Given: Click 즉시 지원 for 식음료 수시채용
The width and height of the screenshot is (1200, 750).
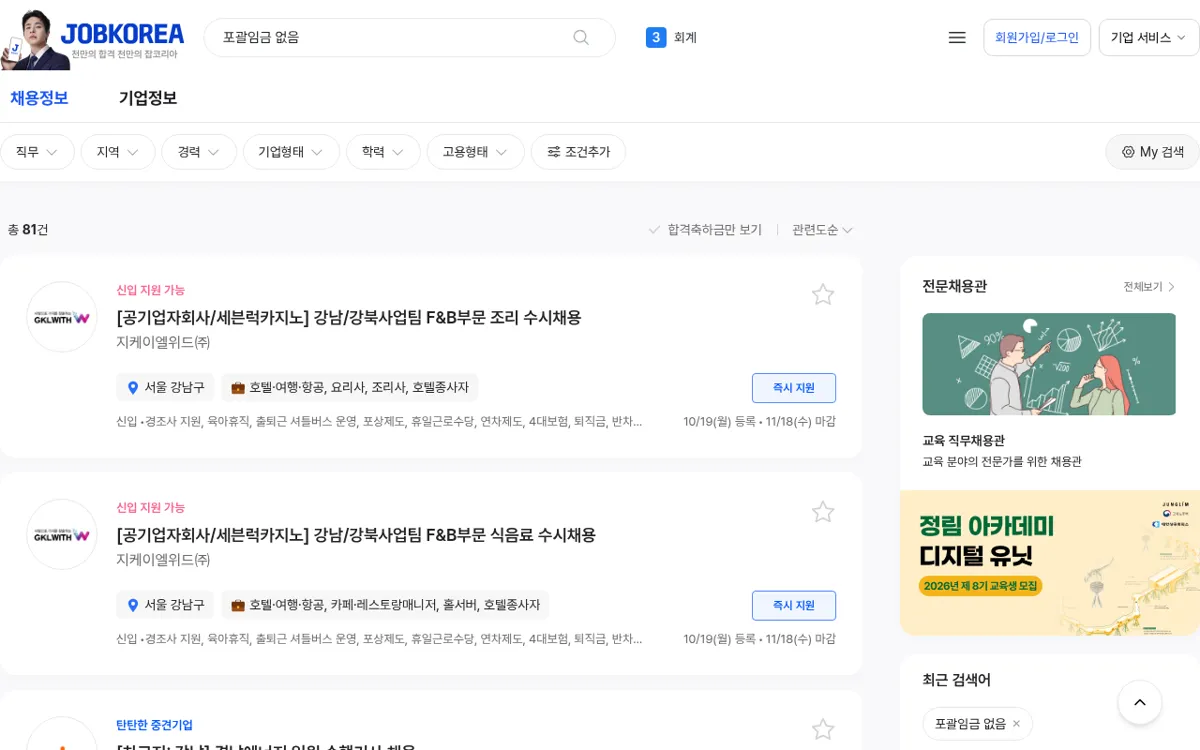Looking at the screenshot, I should tap(794, 606).
